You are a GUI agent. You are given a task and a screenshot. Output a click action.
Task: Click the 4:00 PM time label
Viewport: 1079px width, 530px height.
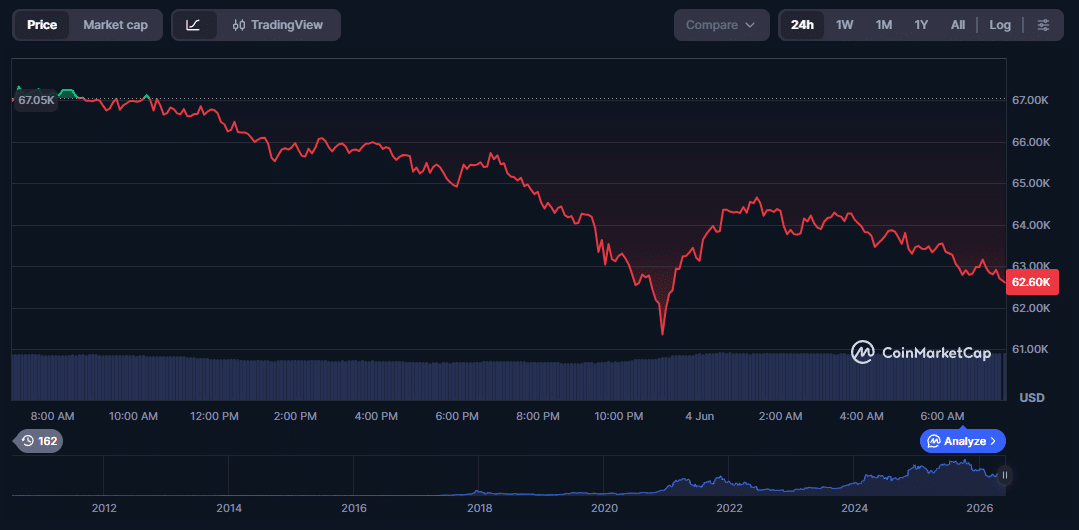click(x=375, y=416)
